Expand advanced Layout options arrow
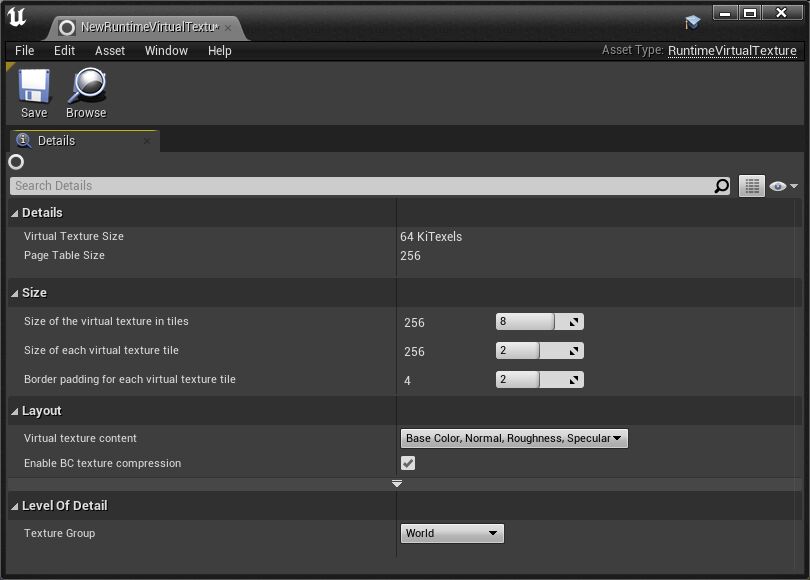The width and height of the screenshot is (810, 580). click(x=397, y=484)
